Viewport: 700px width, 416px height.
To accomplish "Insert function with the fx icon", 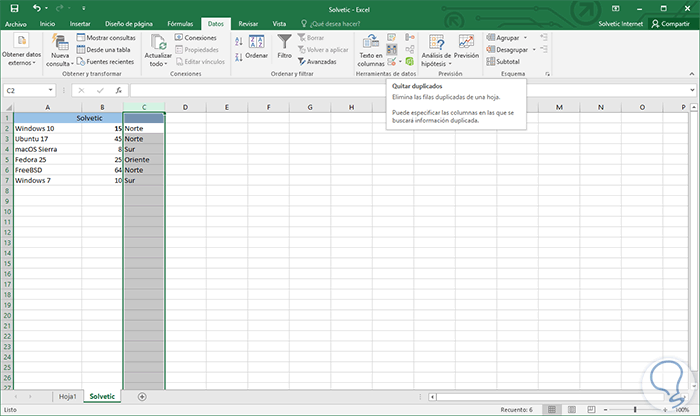I will 119,91.
